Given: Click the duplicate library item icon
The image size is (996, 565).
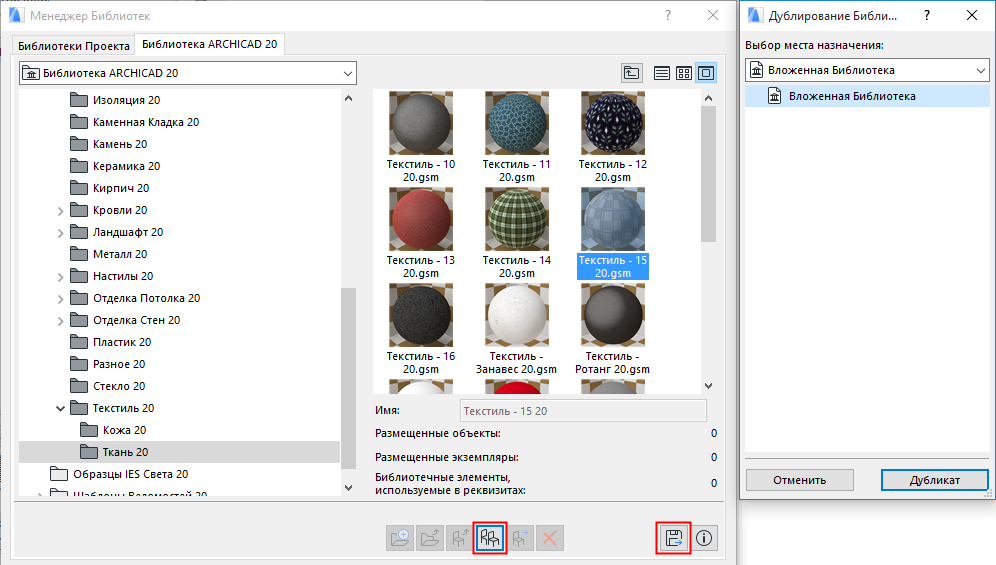Looking at the screenshot, I should (490, 538).
